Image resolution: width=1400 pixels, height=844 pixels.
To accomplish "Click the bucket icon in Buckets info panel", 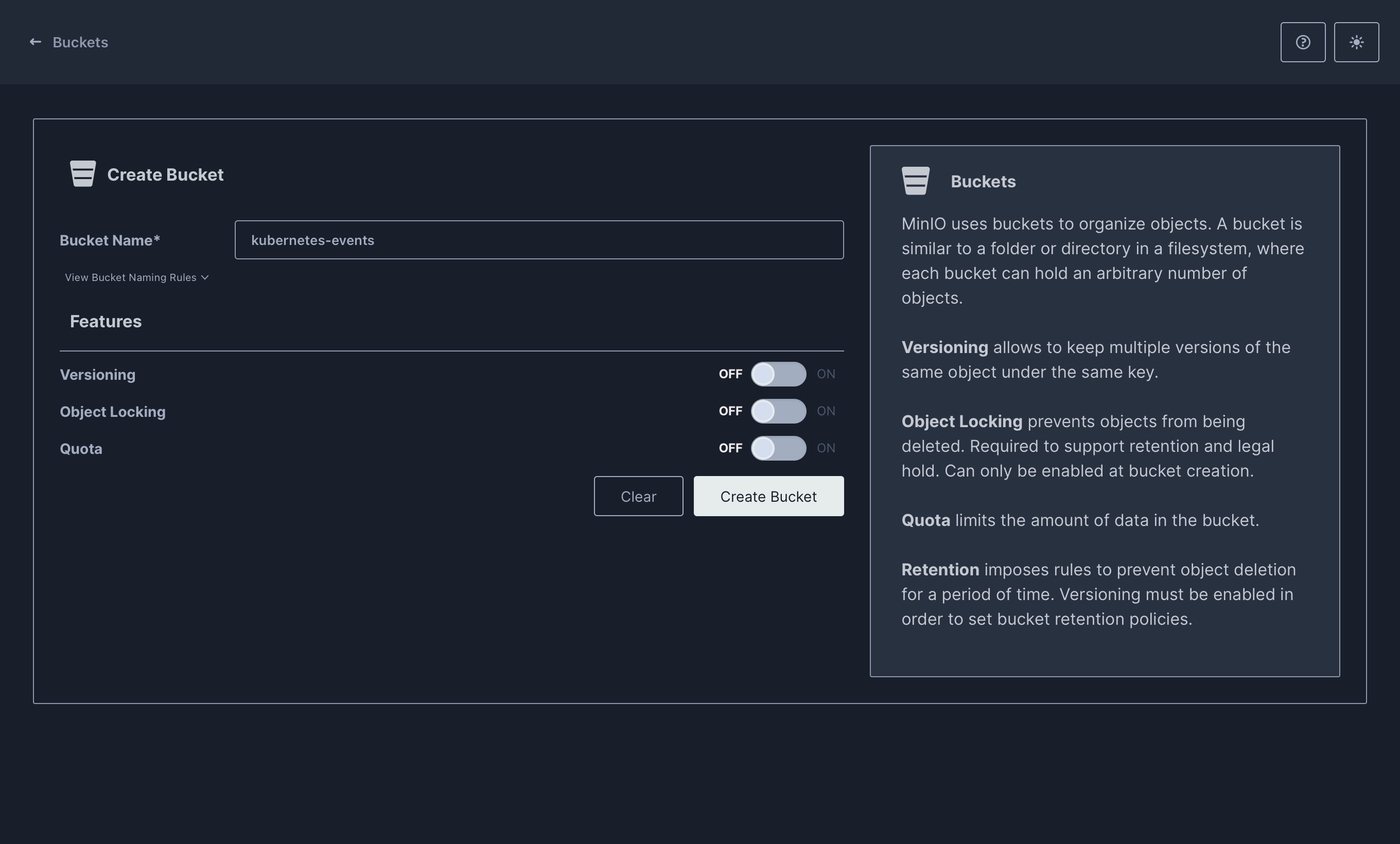I will tap(915, 181).
